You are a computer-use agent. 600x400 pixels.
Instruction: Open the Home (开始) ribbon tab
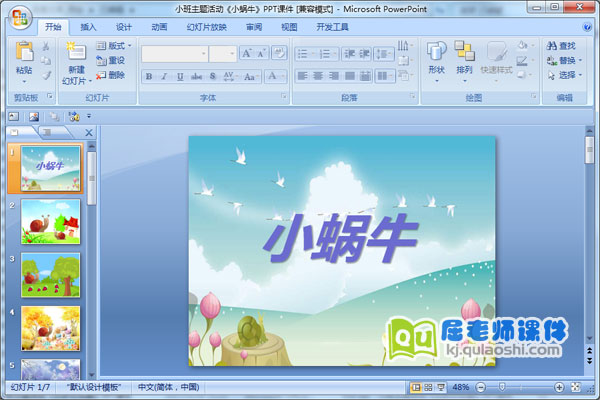coord(53,27)
